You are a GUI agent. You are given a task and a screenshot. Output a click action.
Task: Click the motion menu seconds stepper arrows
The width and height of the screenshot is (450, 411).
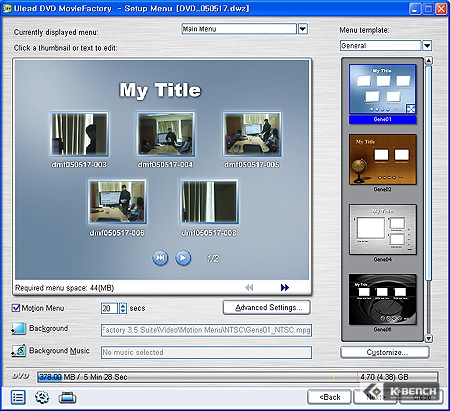point(123,308)
